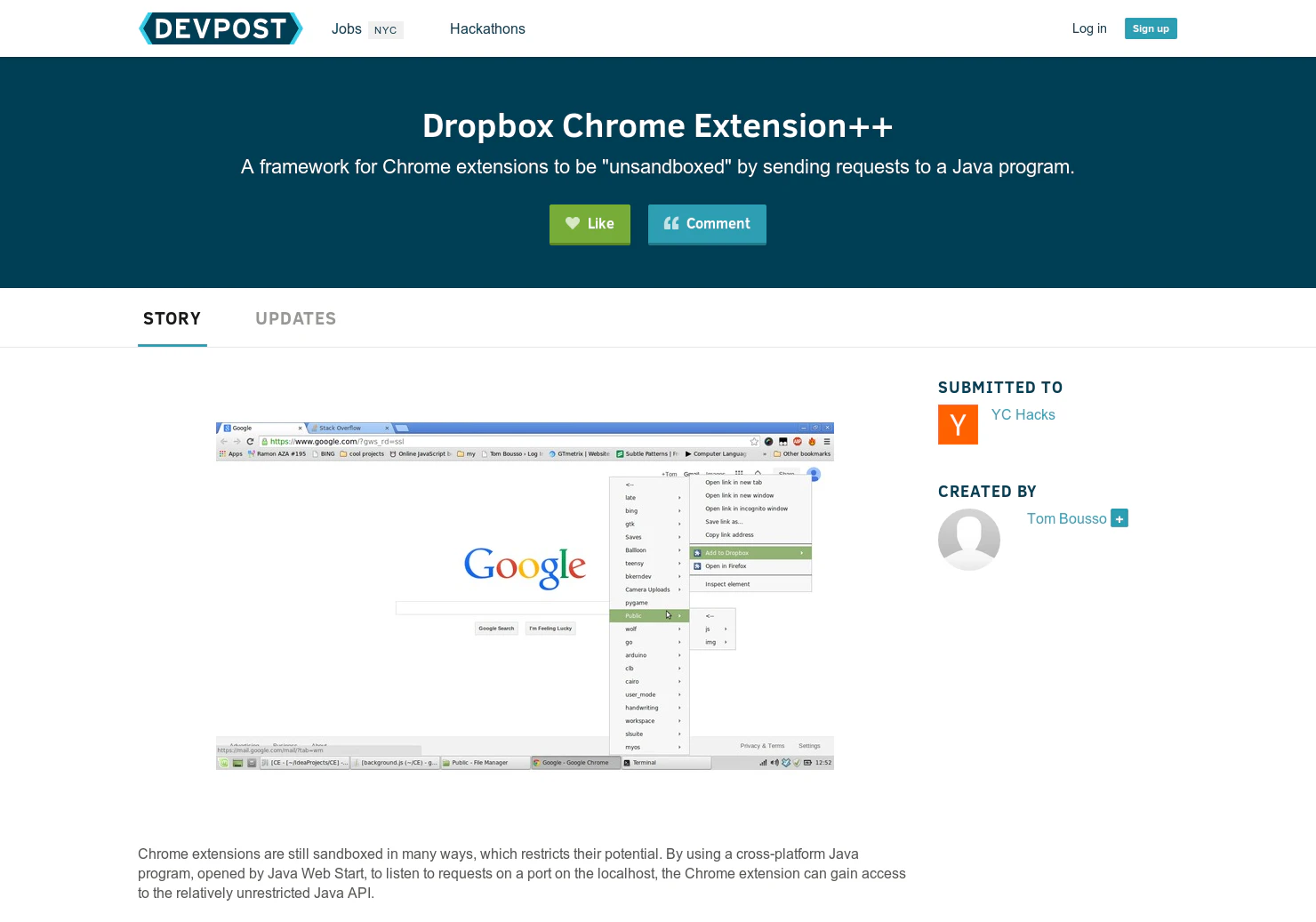This screenshot has height=922, width=1316.
Task: Open Tom Bousso's profile link
Action: [x=1067, y=519]
